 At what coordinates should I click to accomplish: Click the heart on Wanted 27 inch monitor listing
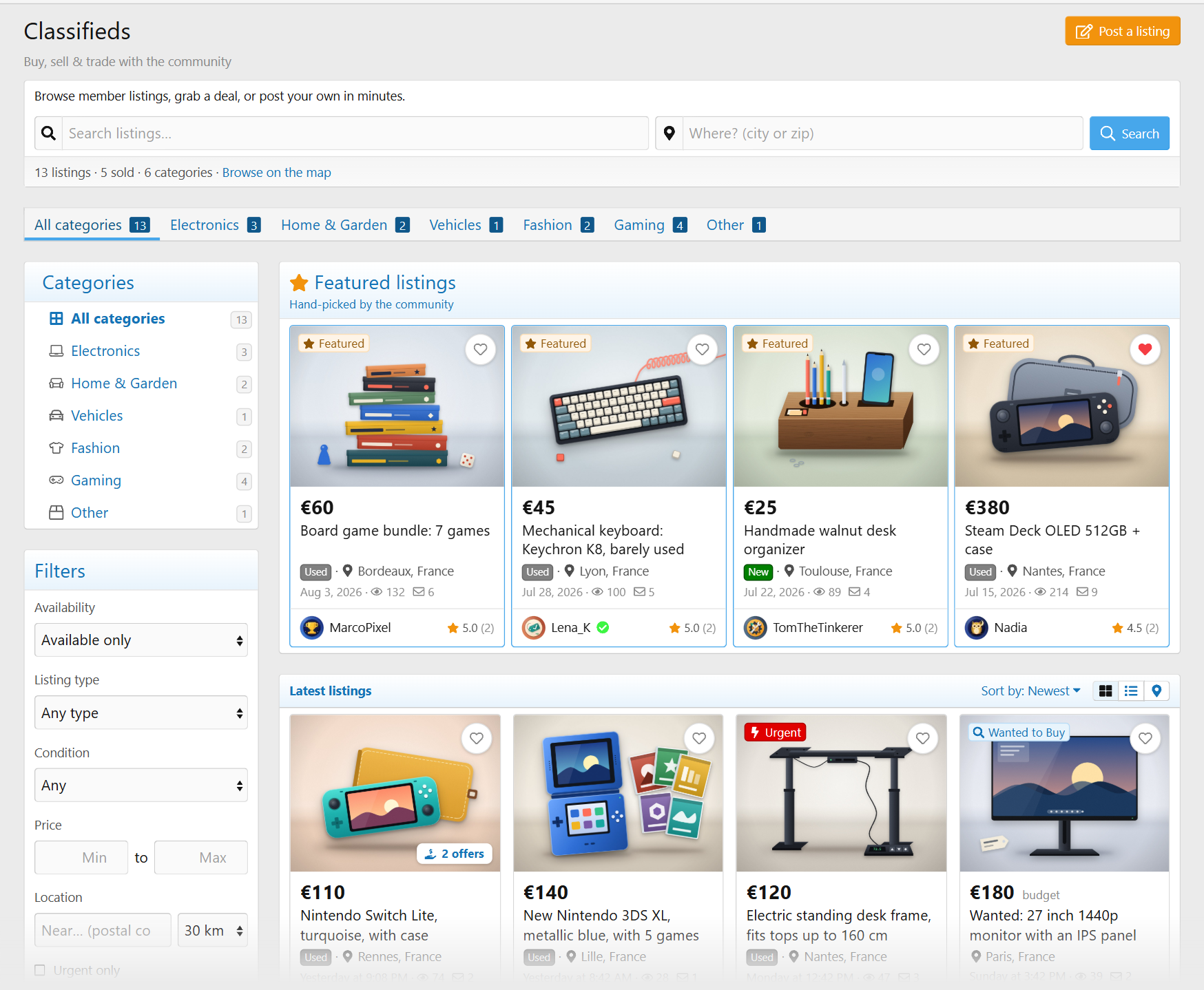(1145, 738)
